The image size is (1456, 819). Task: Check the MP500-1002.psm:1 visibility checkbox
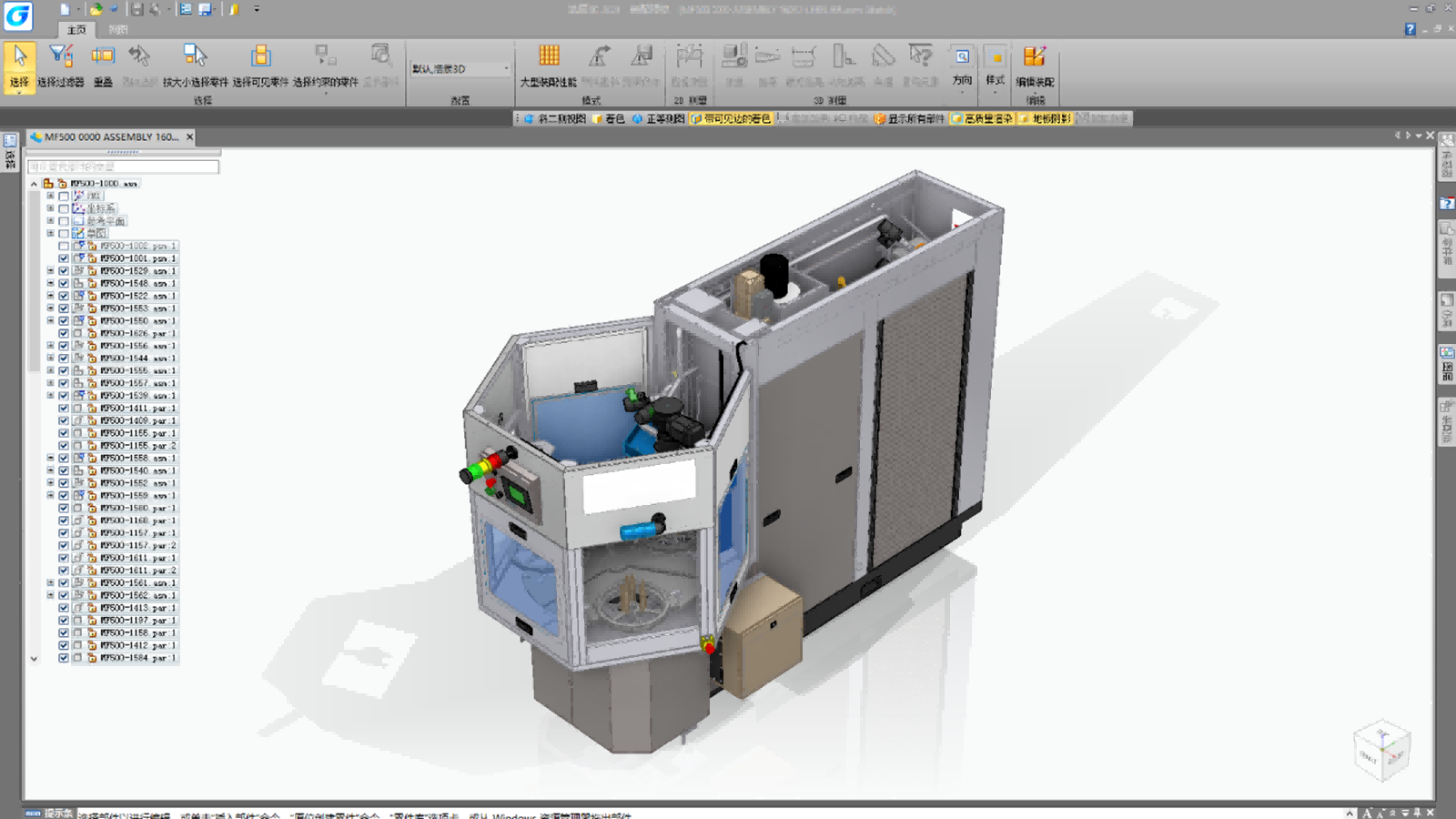pos(64,246)
